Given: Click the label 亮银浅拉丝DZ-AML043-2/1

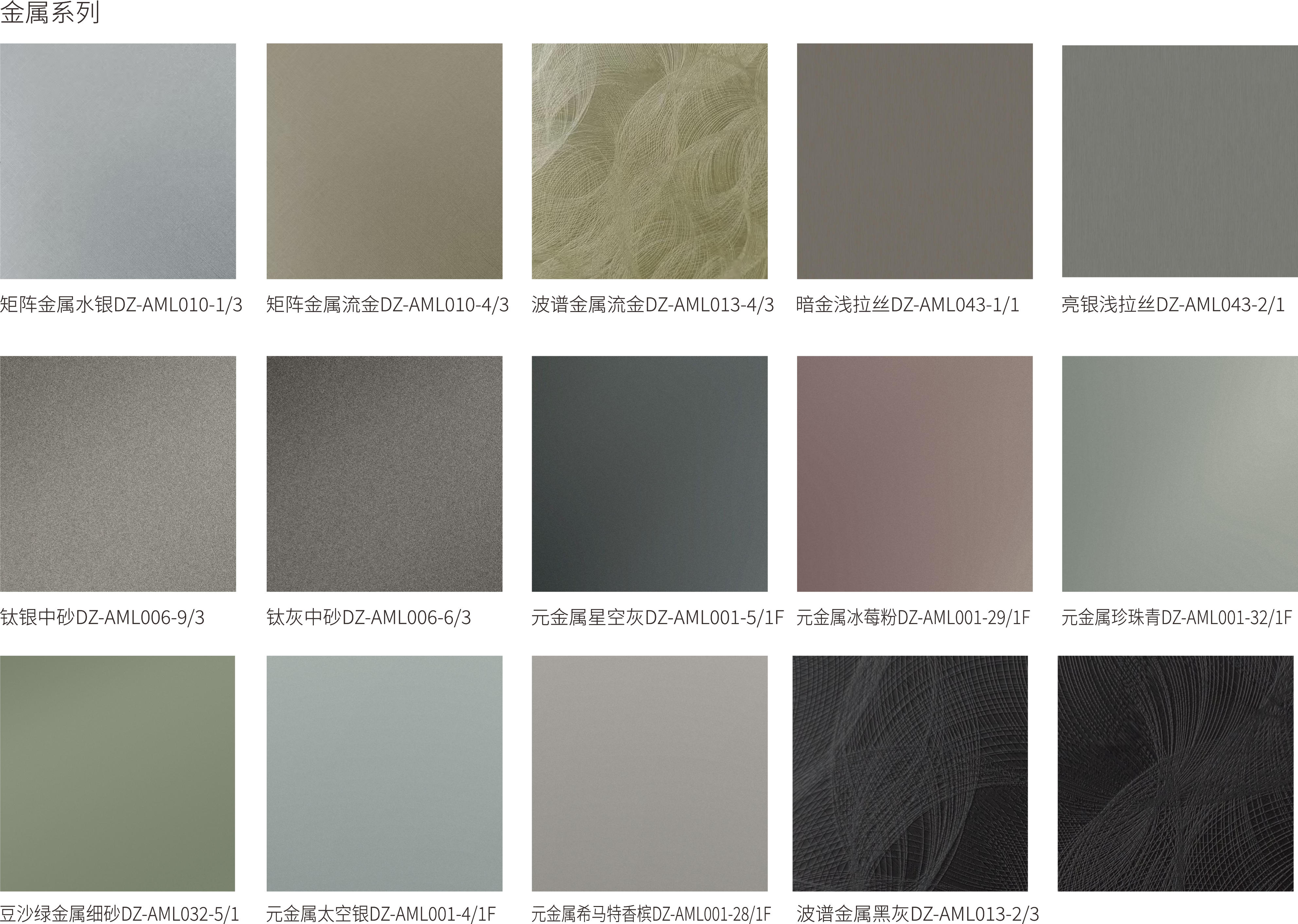Looking at the screenshot, I should pyautogui.click(x=1173, y=305).
